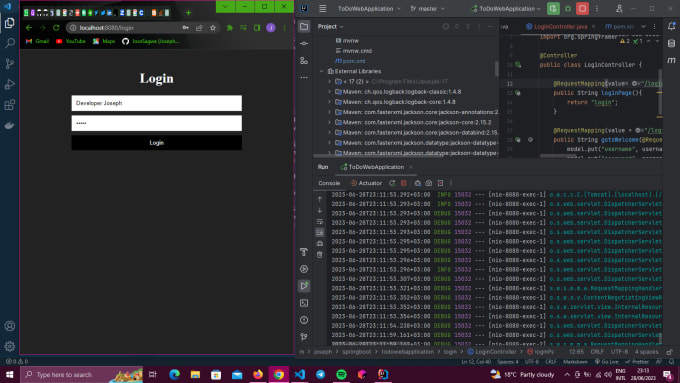This screenshot has height=383, width=680.
Task: Open VS Code Explorer in activity bar
Action: tap(9, 23)
